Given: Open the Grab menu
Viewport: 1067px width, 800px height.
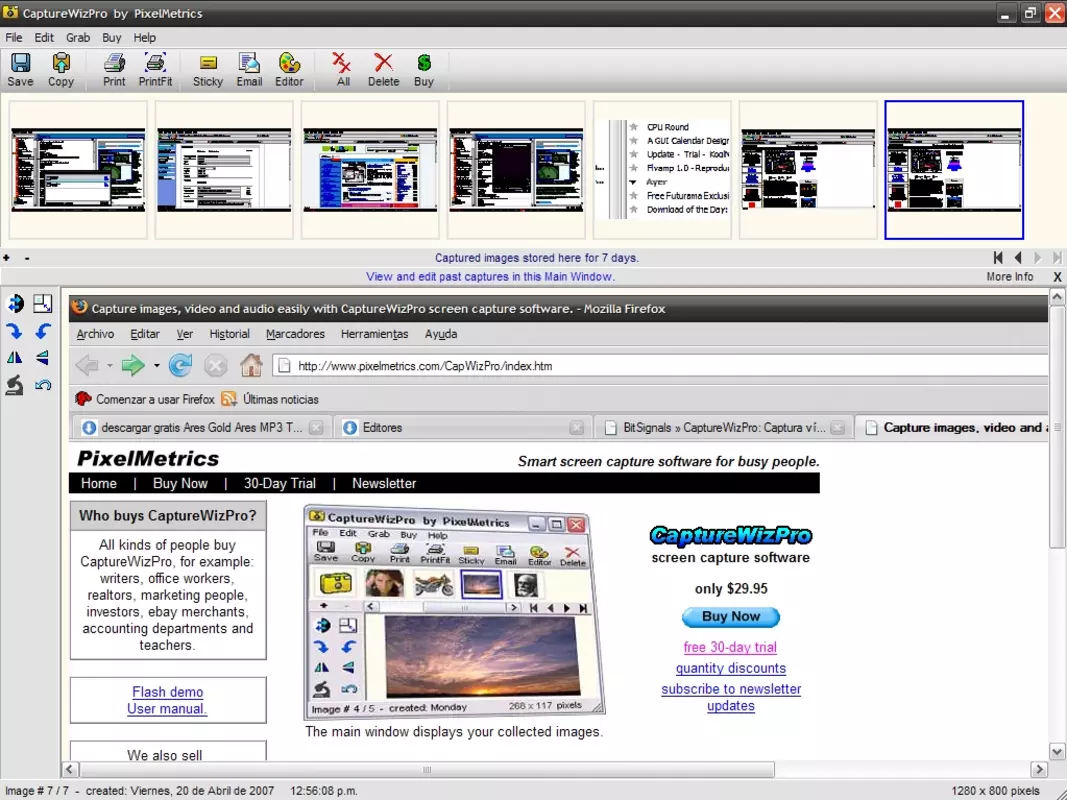Looking at the screenshot, I should coord(78,37).
